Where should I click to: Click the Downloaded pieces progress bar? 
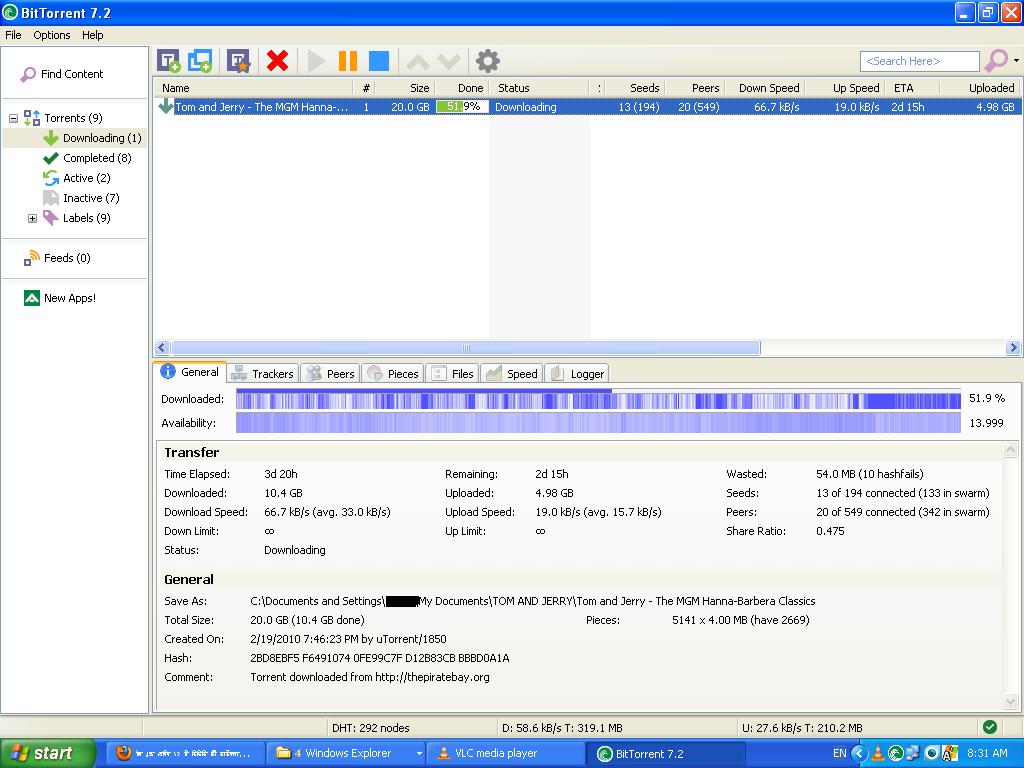(598, 399)
